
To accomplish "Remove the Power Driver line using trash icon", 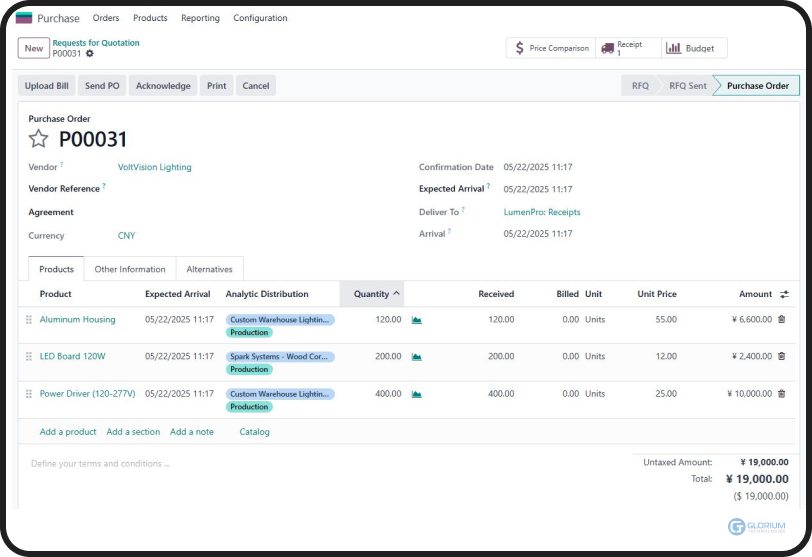I will 781,394.
